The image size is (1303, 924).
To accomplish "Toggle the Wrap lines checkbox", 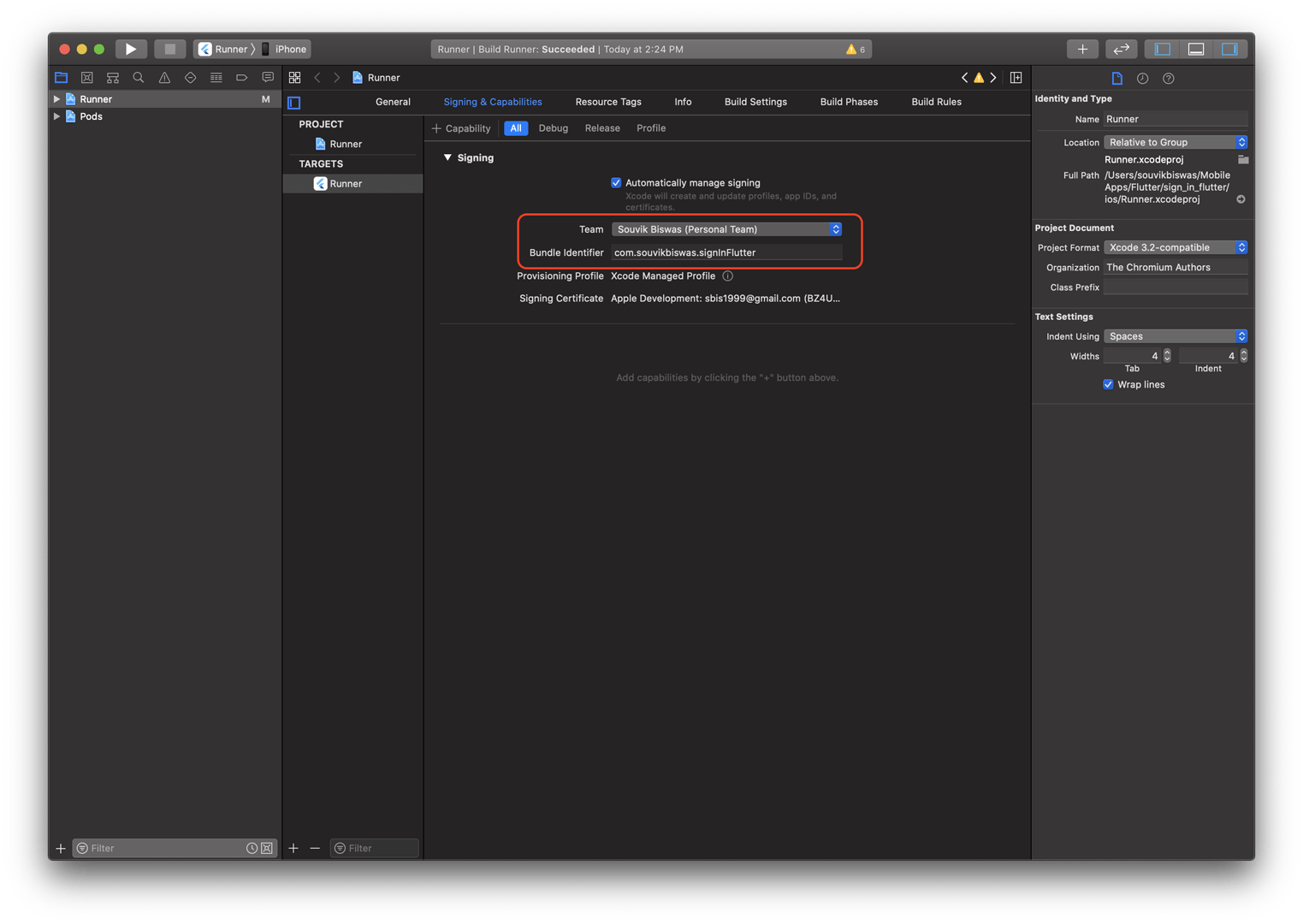I will tap(1108, 385).
